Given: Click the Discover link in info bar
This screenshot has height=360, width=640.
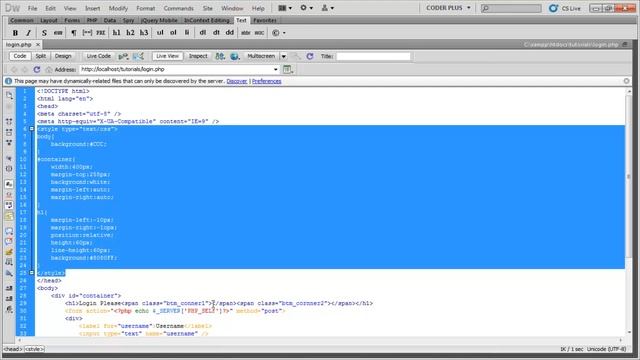Looking at the screenshot, I should pyautogui.click(x=237, y=81).
